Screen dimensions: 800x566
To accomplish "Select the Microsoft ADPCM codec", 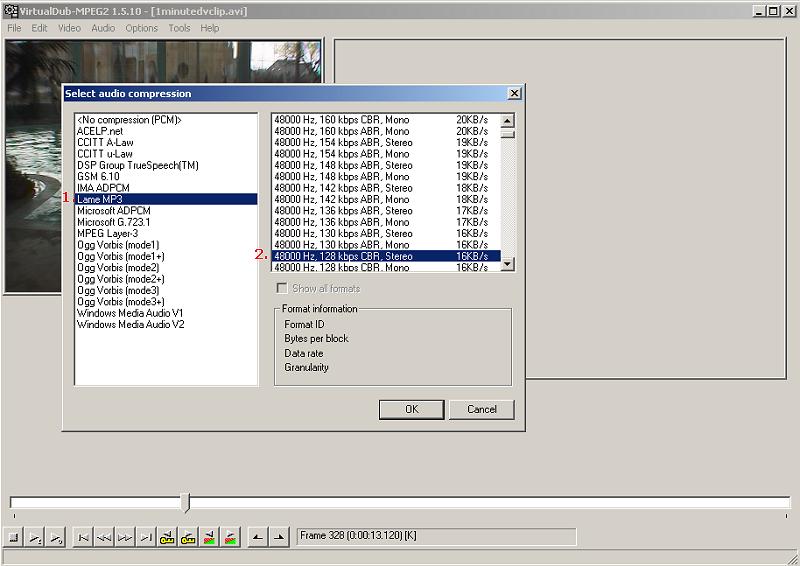I will pos(166,211).
